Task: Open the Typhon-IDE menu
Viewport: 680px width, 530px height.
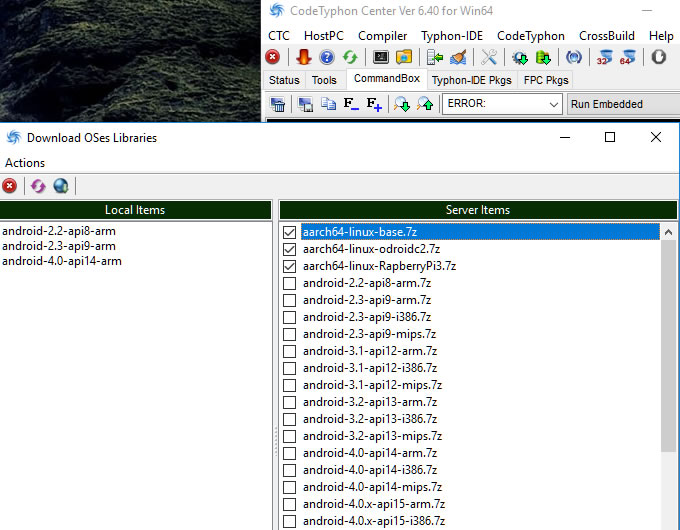Action: (452, 36)
